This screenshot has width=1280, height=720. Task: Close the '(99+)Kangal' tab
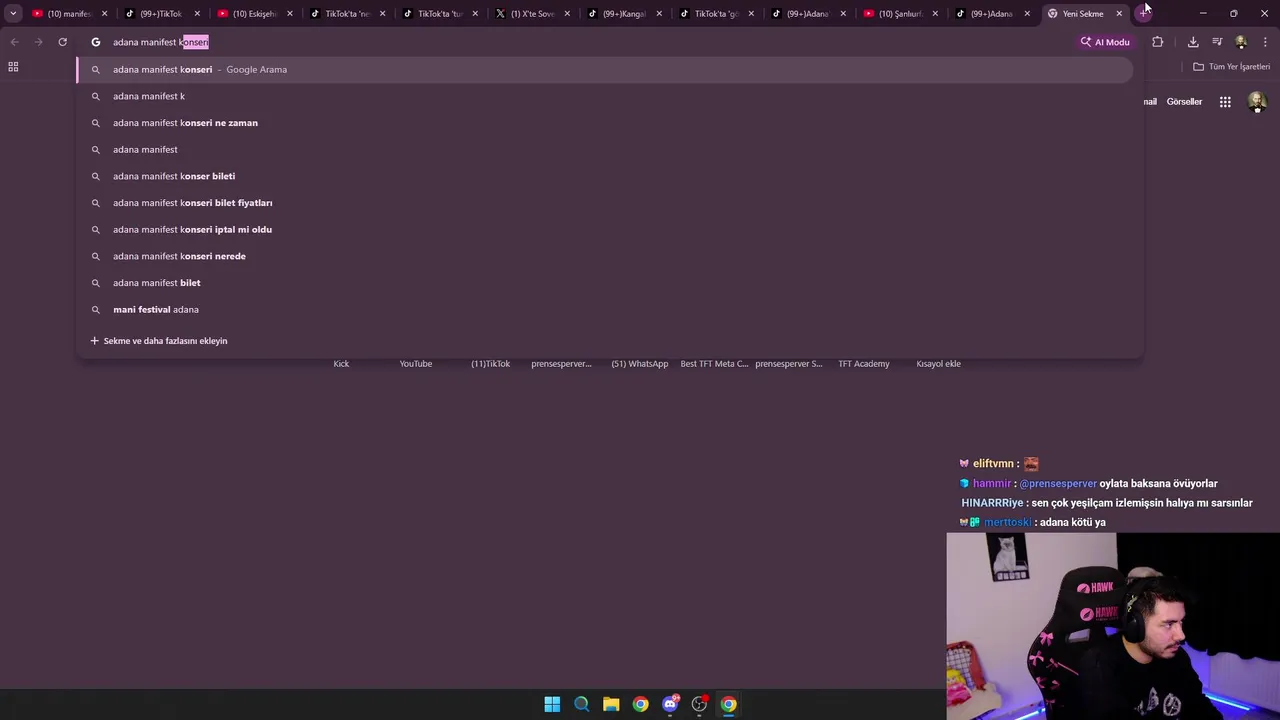[659, 14]
